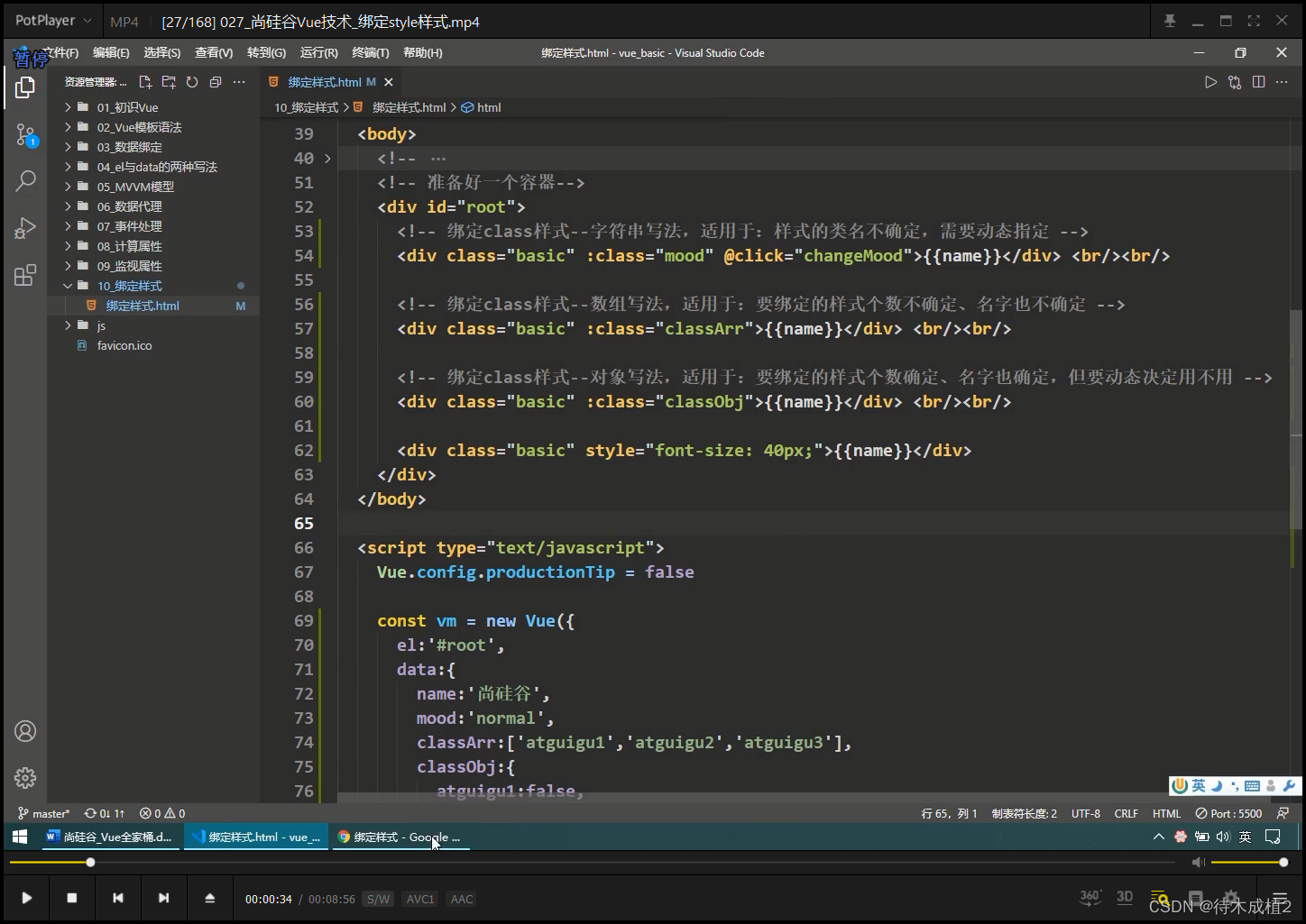Click the New Folder icon in Explorer
This screenshot has height=924, width=1306.
(169, 82)
